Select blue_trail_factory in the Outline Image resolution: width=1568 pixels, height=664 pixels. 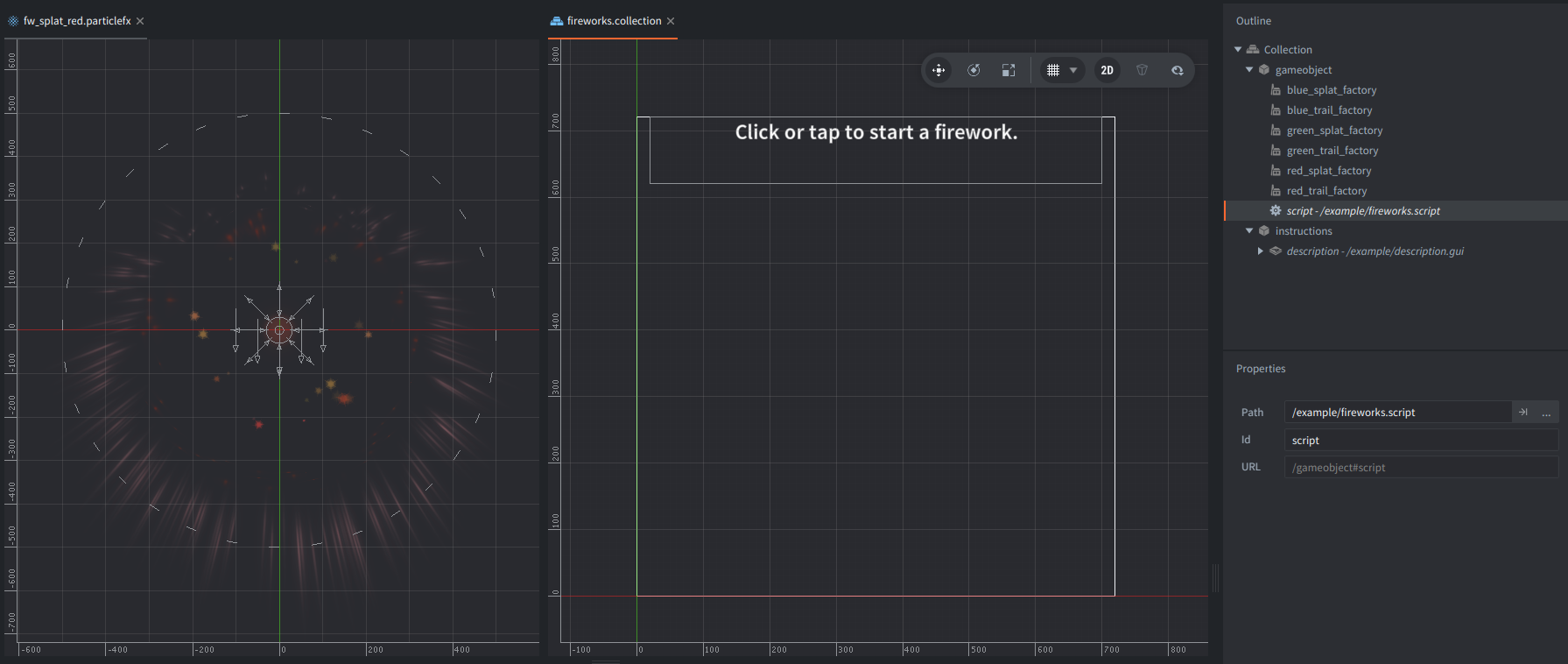tap(1329, 110)
